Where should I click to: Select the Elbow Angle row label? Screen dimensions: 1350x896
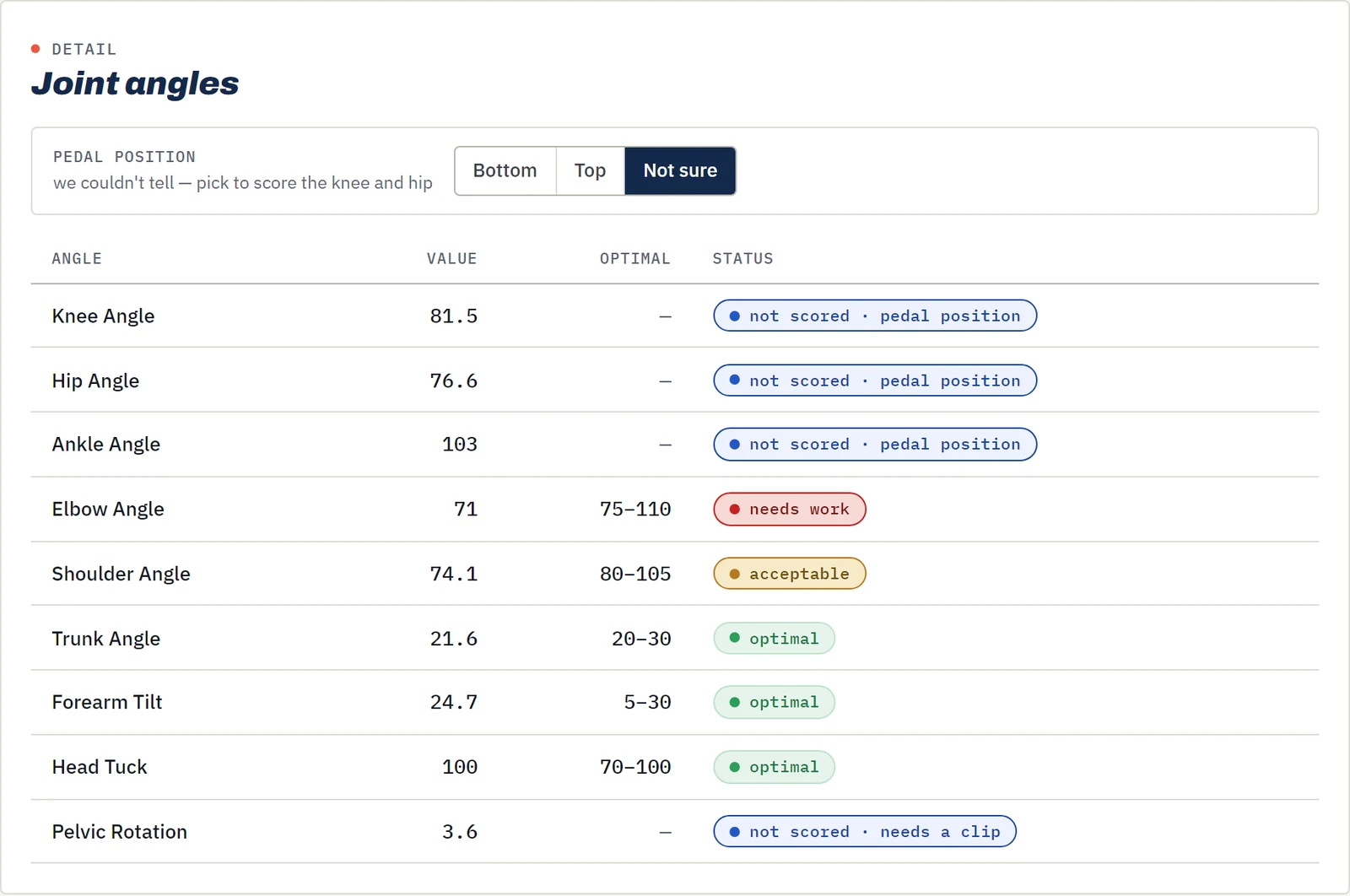108,510
